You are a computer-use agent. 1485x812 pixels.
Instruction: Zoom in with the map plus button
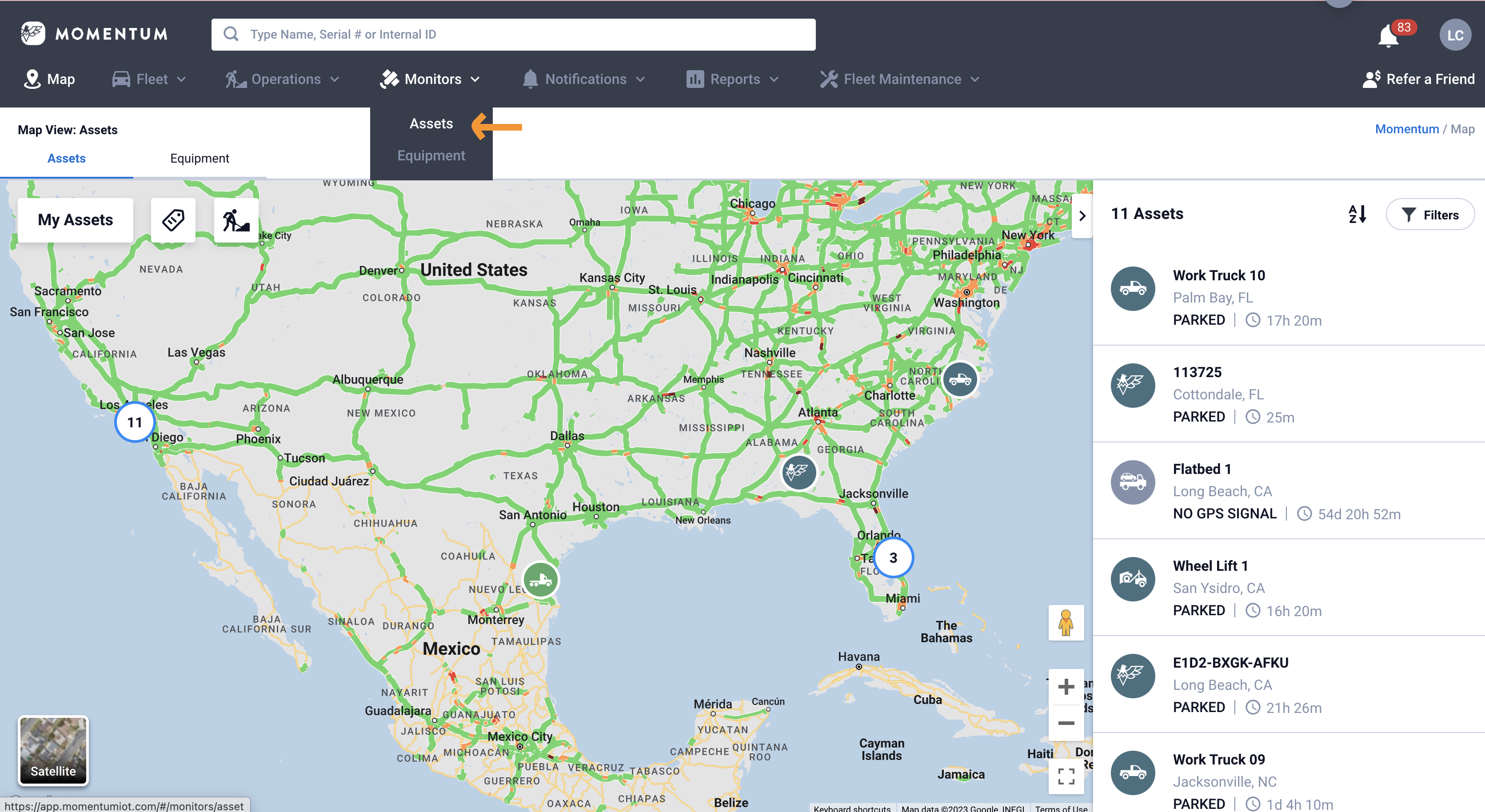coord(1066,686)
